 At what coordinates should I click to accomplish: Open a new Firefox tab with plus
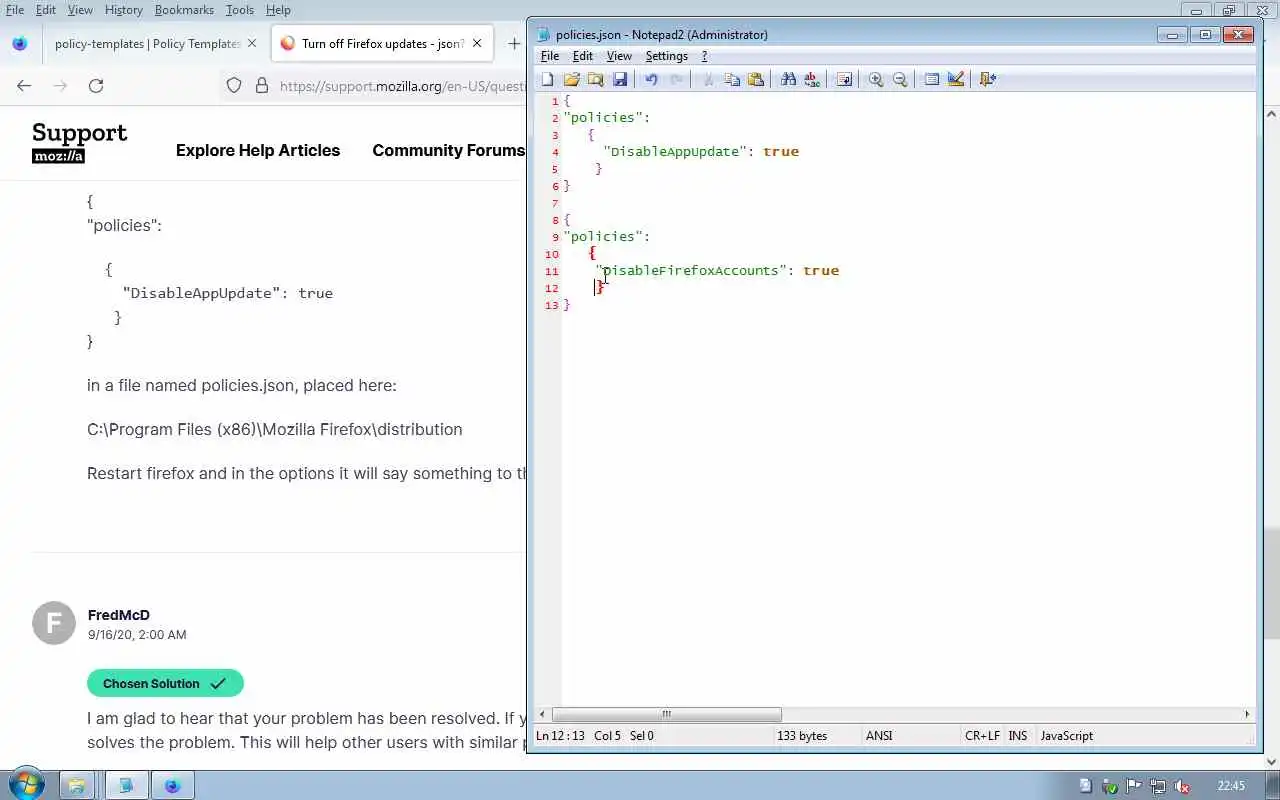coord(513,44)
